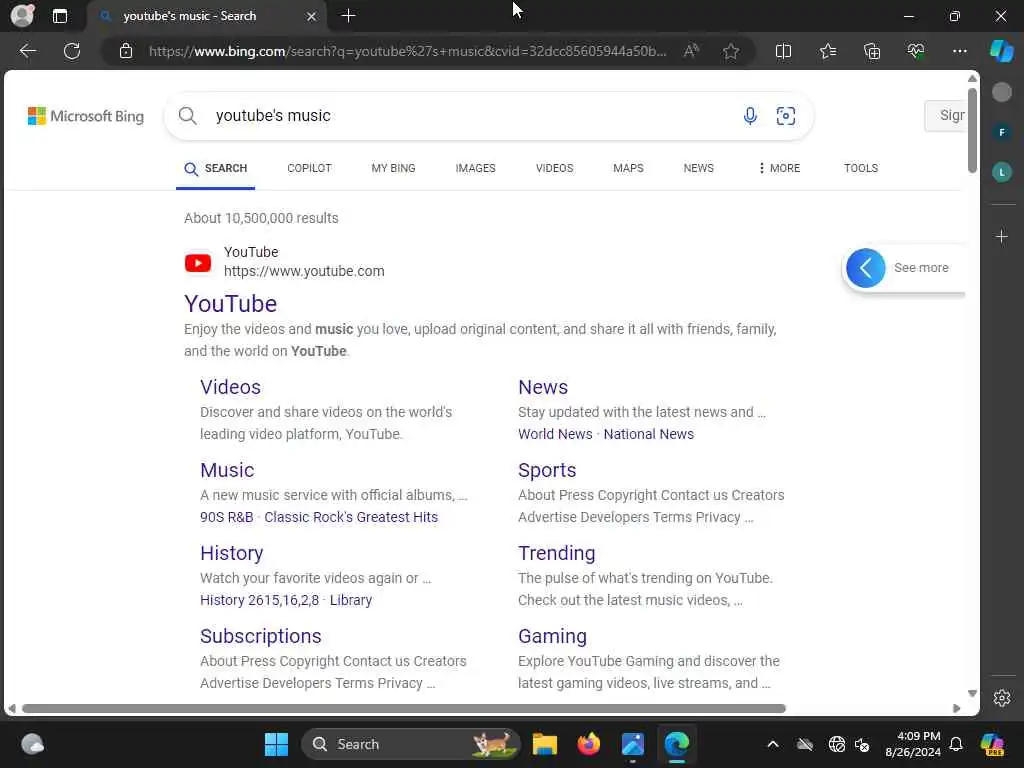Open the browser profile avatar
The height and width of the screenshot is (768, 1024).
pos(22,16)
